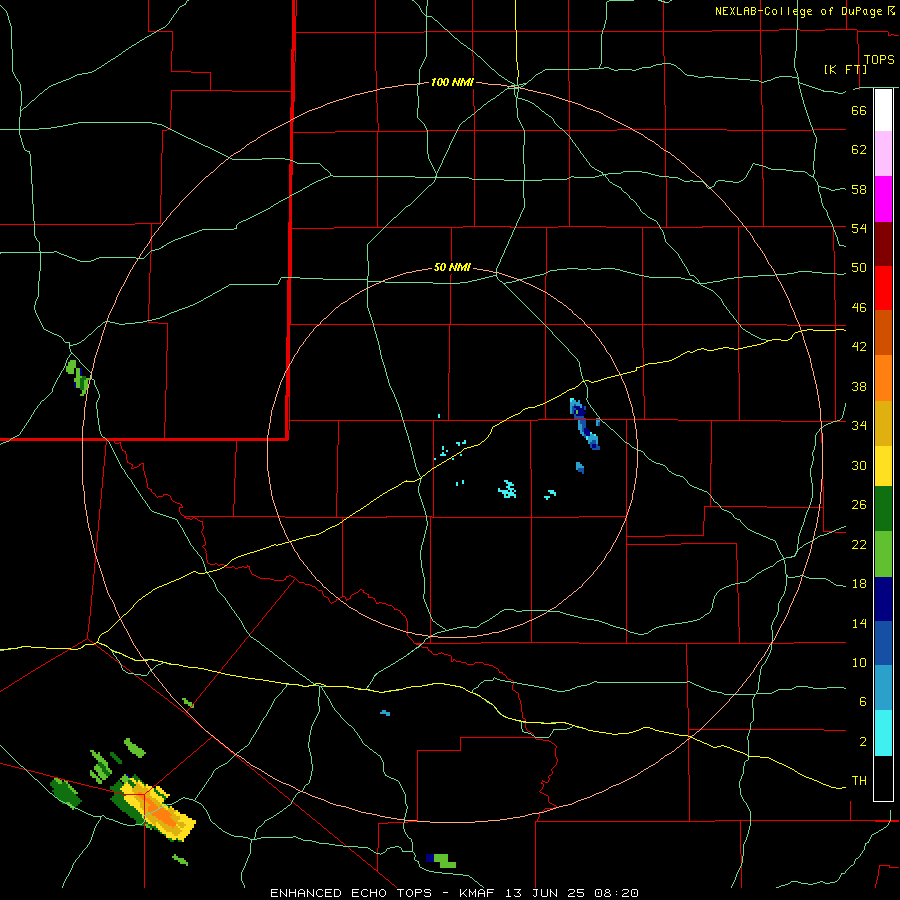This screenshot has height=900, width=900.
Task: Click the 100 NMI range ring label
Action: 452,82
